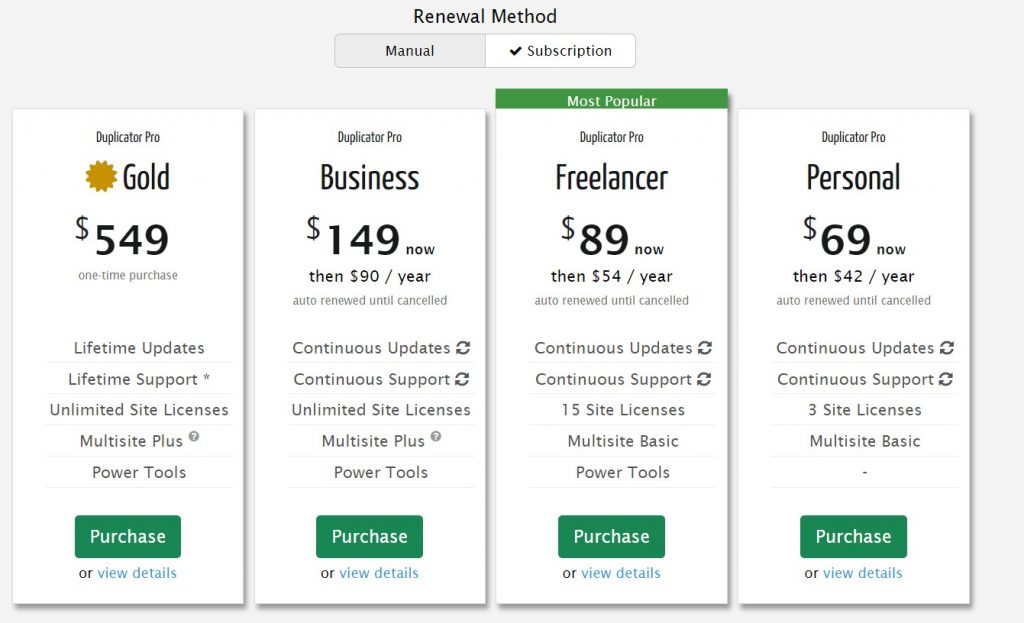
Task: Select the Subscription renewal method
Action: tap(560, 51)
